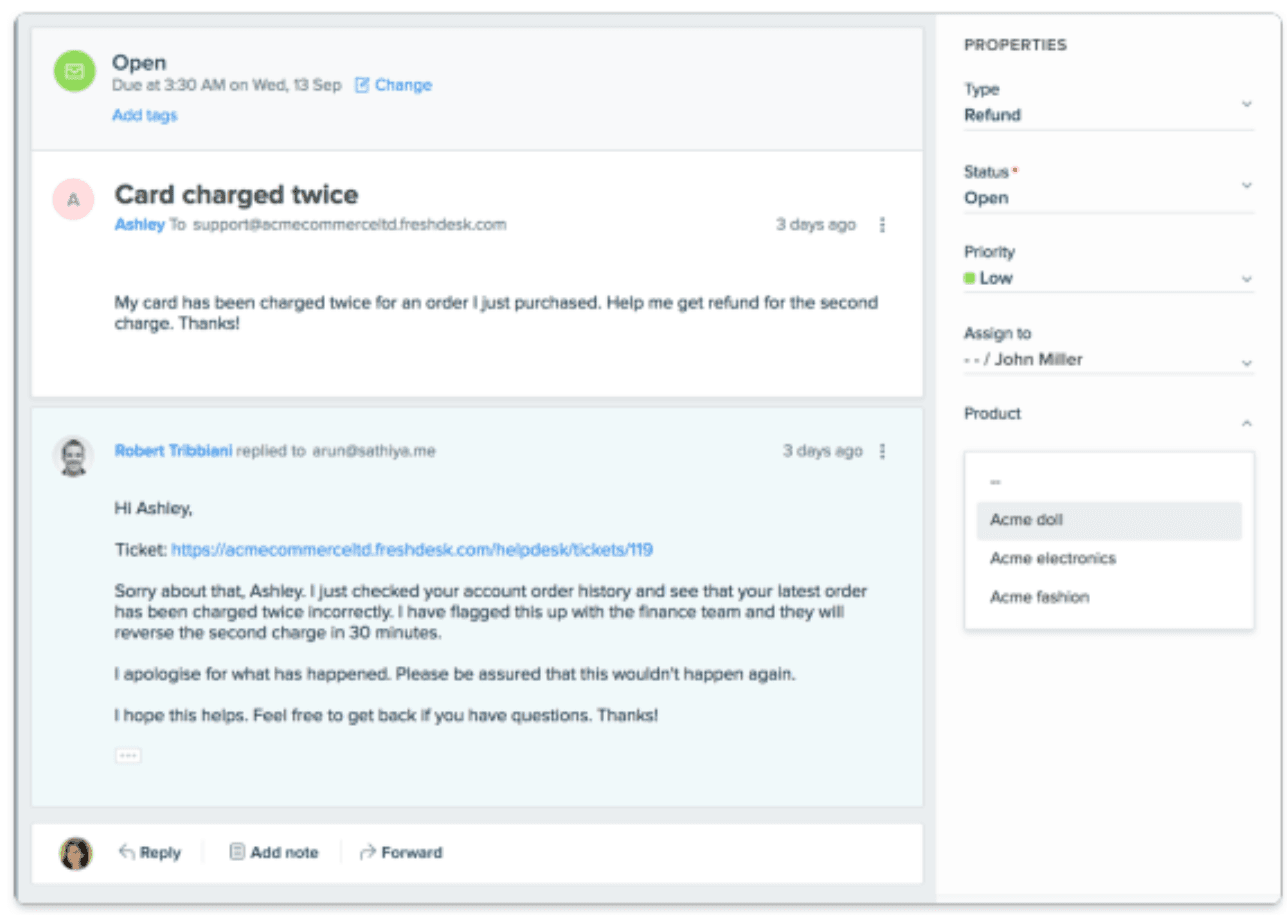
Task: Click the Forward arrow icon
Action: [367, 852]
